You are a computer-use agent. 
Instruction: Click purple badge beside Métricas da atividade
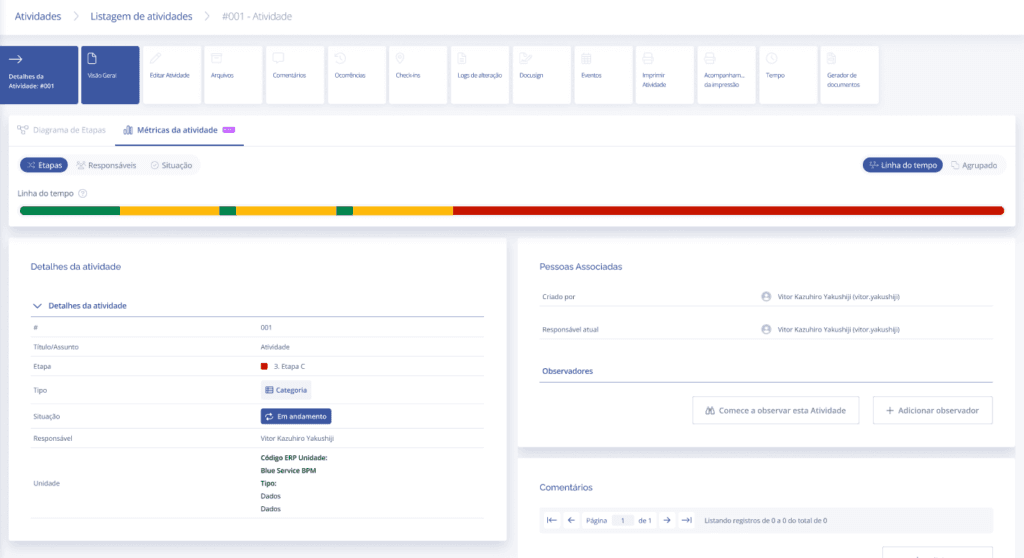pos(229,130)
